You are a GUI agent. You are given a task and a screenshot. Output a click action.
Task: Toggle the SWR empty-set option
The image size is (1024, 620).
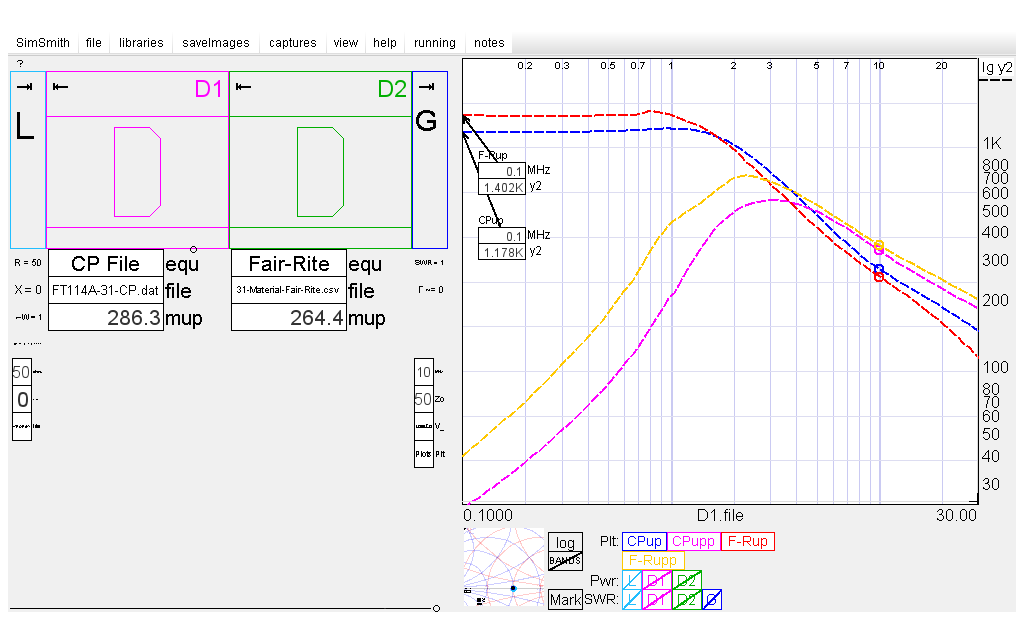click(x=712, y=599)
